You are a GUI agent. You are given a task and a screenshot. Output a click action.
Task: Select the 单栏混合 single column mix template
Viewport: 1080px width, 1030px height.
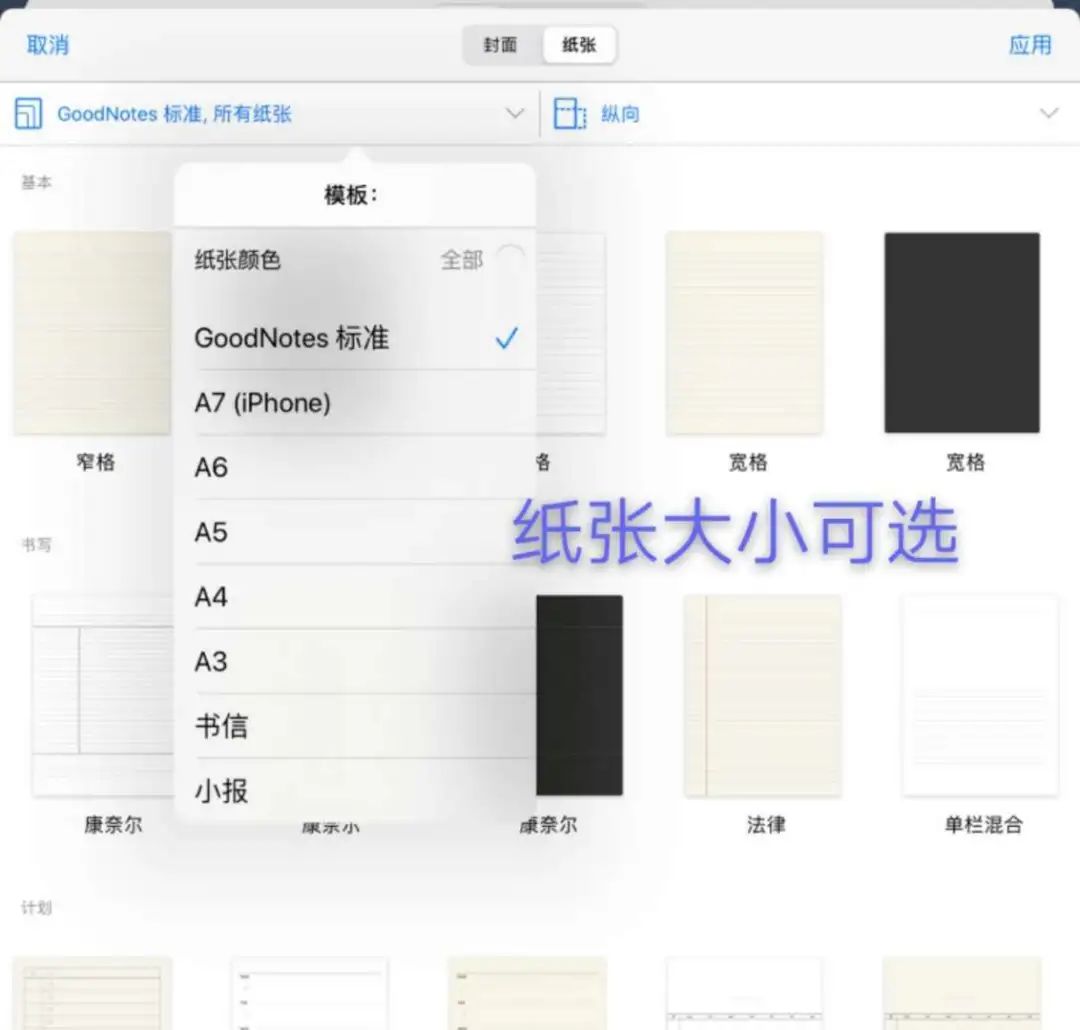[980, 696]
